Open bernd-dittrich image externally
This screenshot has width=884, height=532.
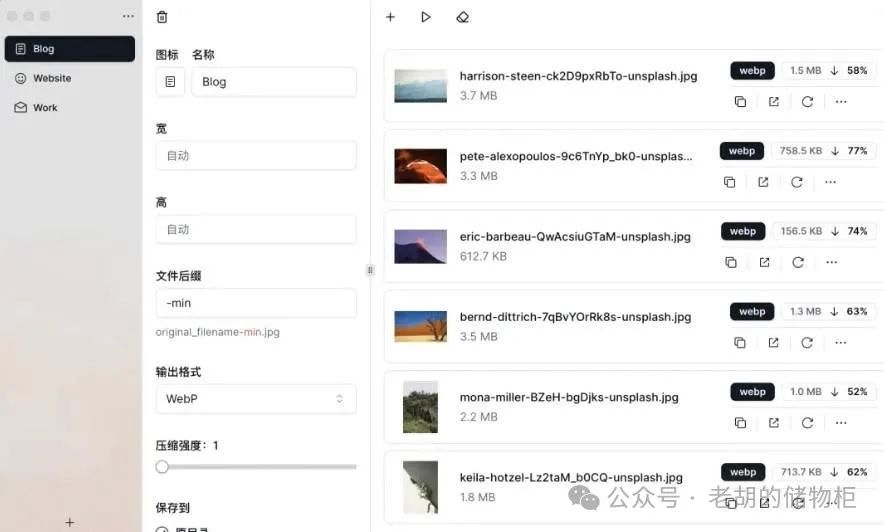coord(773,343)
